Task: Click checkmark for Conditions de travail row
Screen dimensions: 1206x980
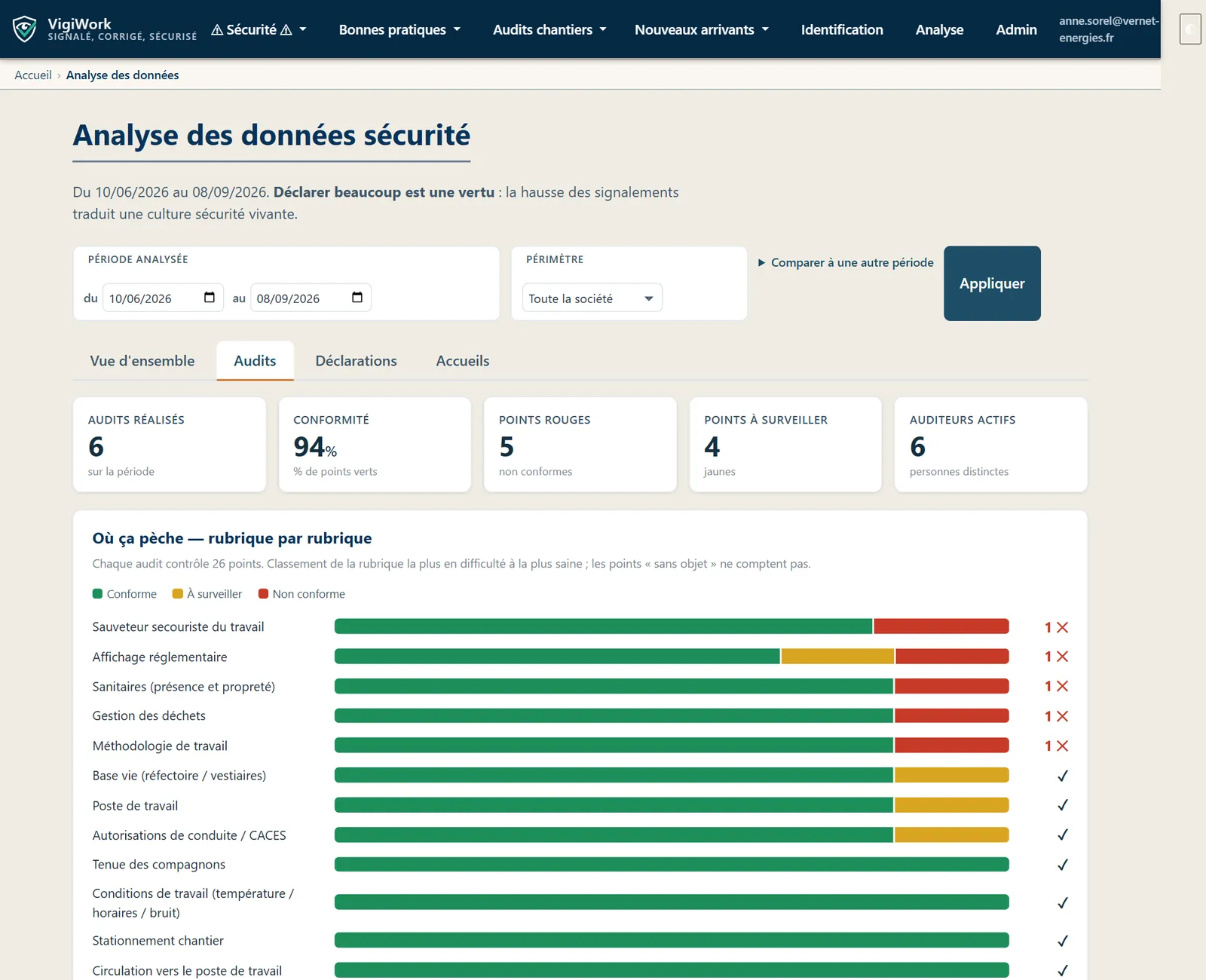Action: (1063, 902)
